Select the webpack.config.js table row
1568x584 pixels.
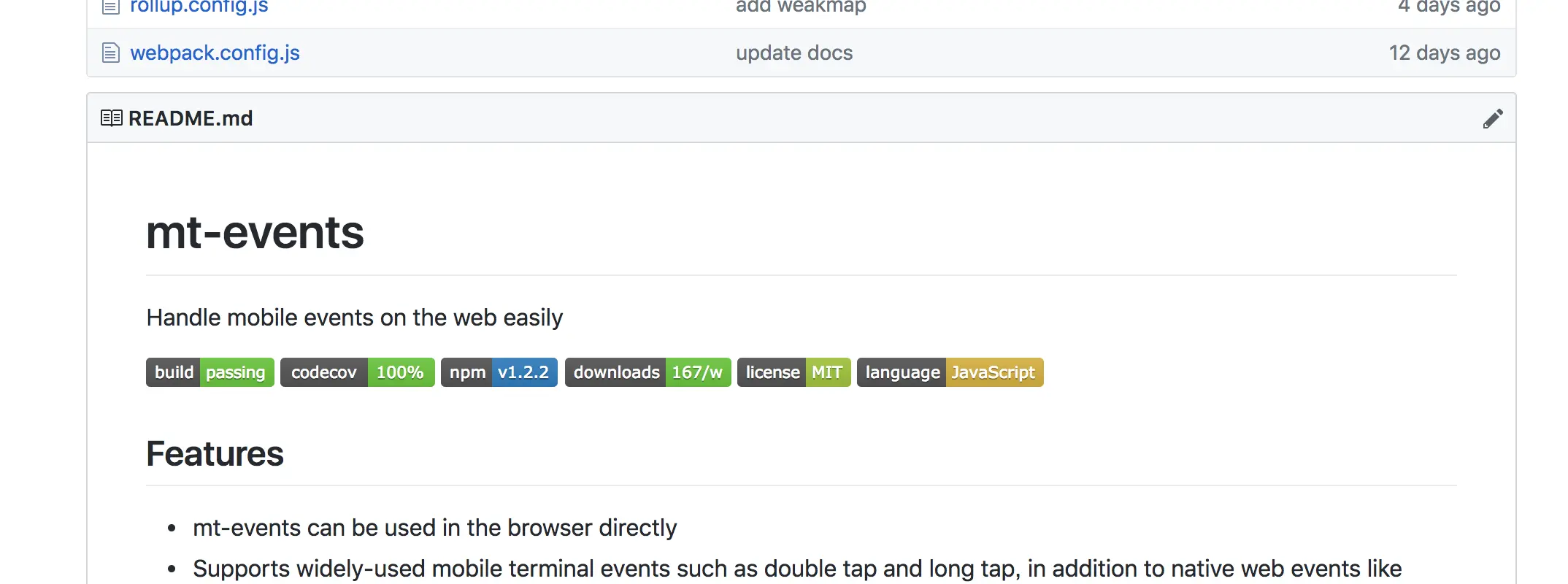pos(803,52)
